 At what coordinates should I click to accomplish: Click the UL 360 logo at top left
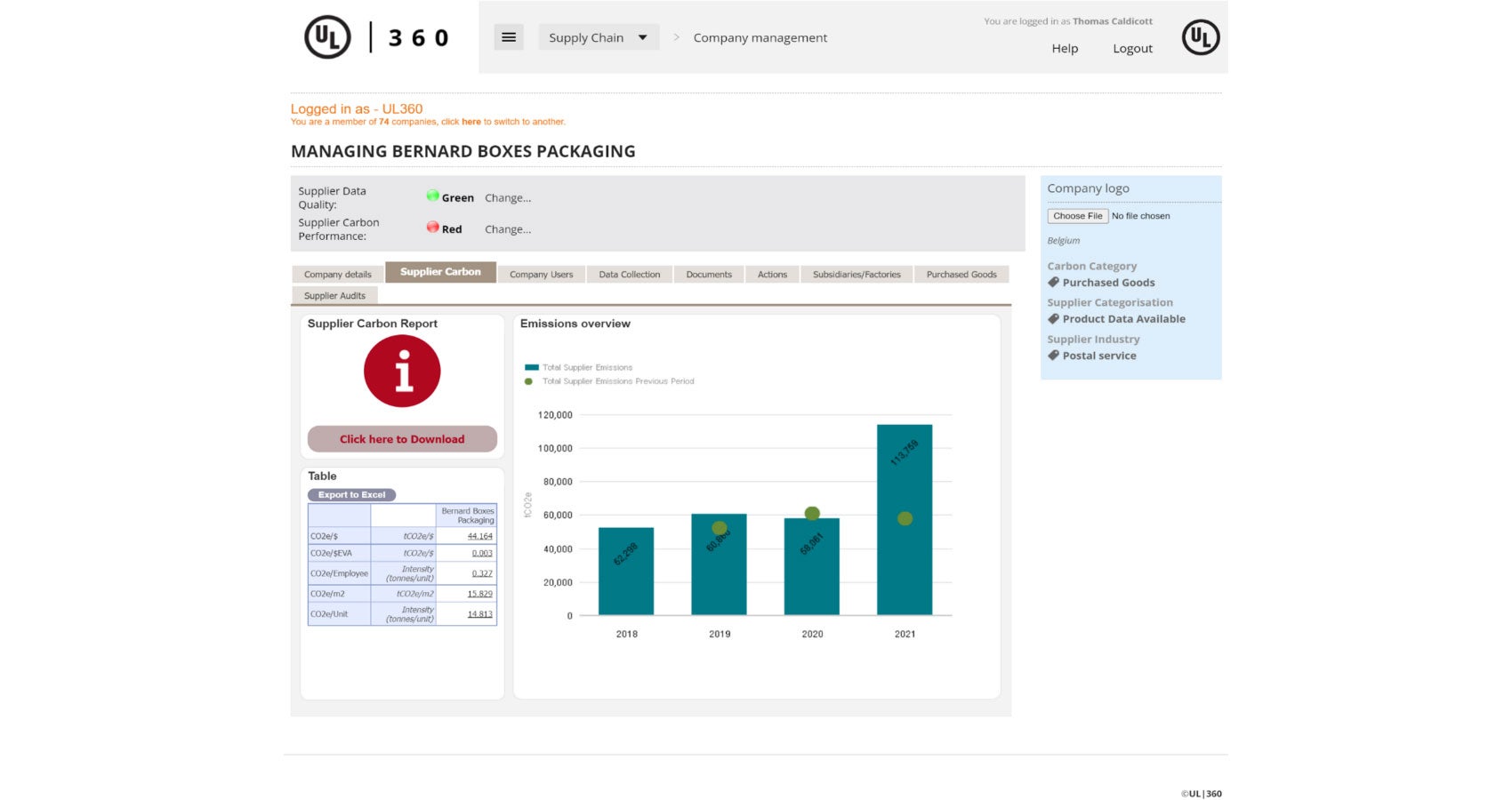[x=377, y=37]
